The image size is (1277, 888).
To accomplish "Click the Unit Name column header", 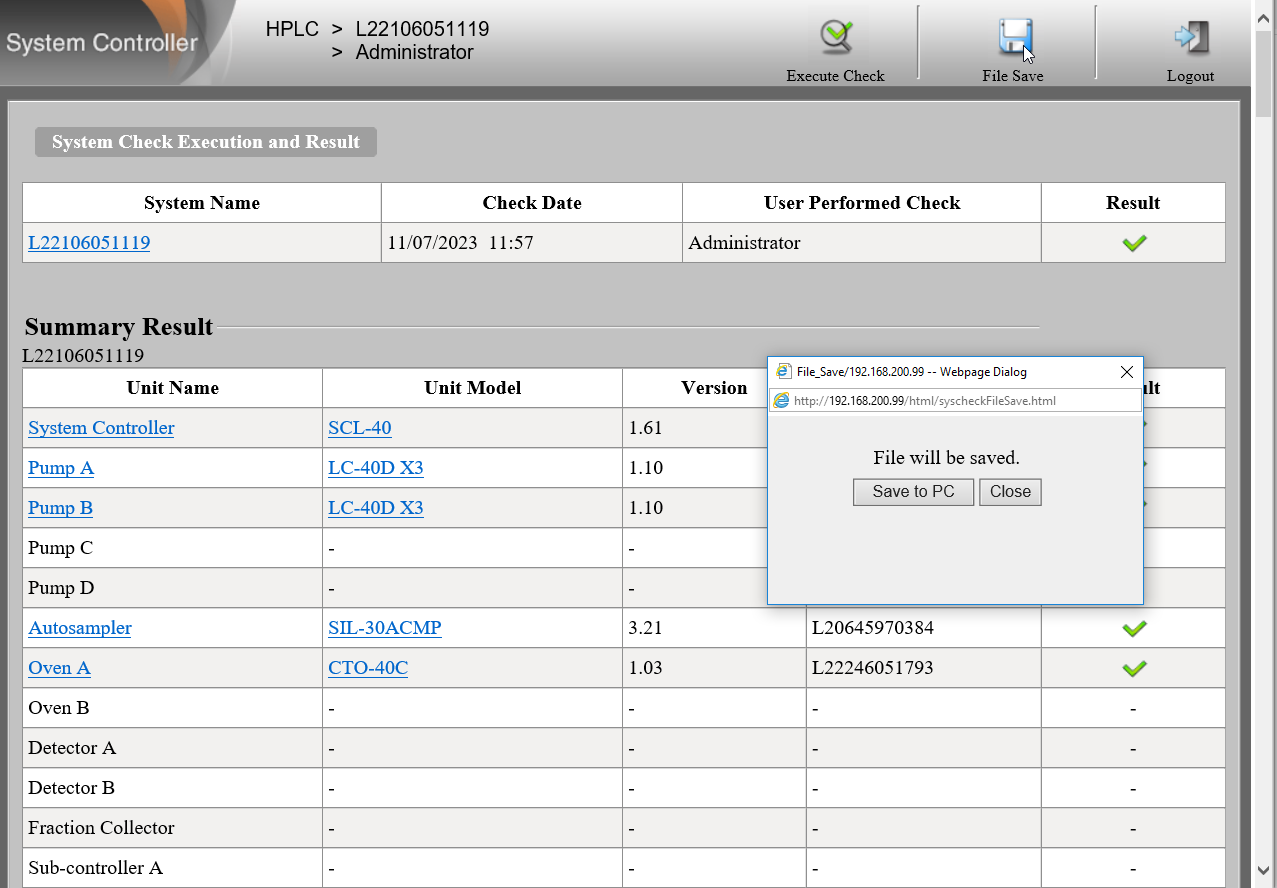I will point(172,388).
